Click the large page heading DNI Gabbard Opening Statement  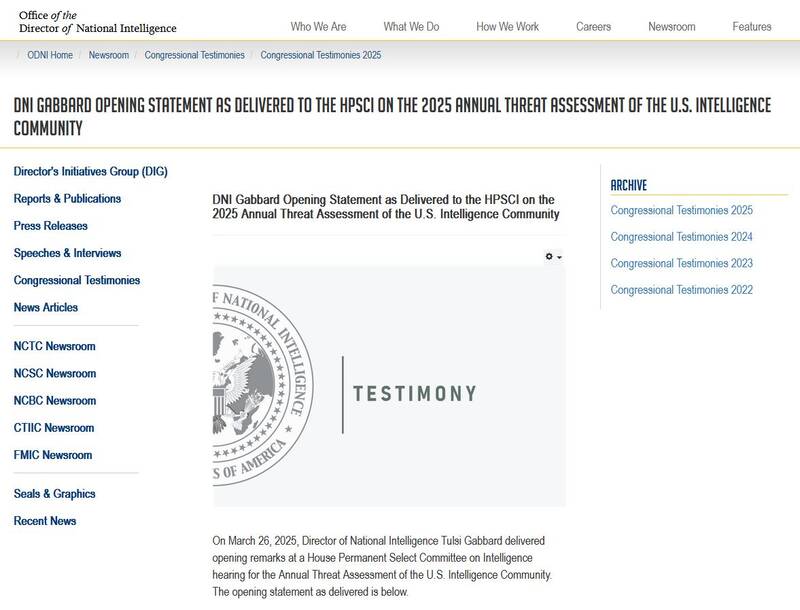[x=392, y=116]
